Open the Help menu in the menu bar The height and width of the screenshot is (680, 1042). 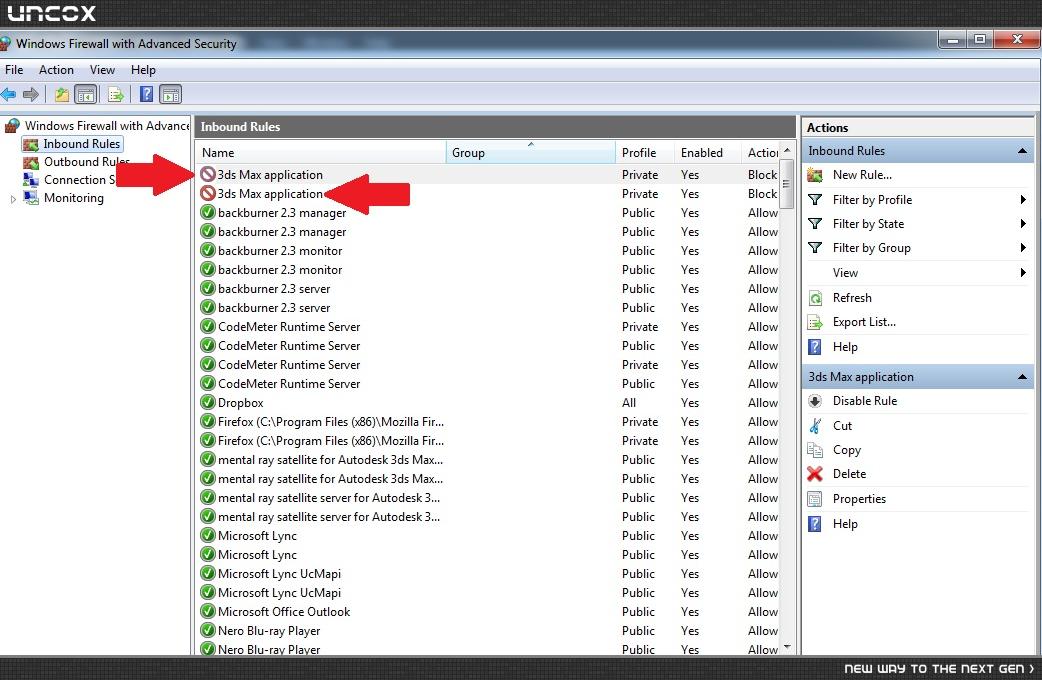click(143, 70)
